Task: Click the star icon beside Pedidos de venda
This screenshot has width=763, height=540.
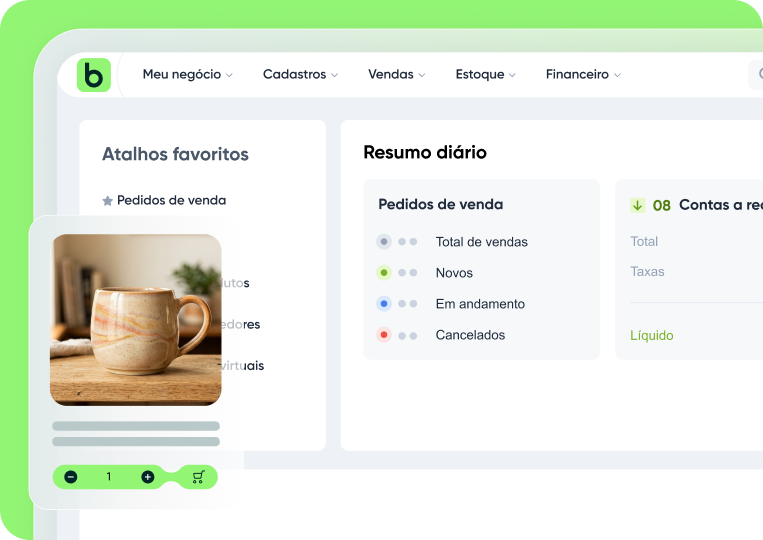Action: pos(108,201)
